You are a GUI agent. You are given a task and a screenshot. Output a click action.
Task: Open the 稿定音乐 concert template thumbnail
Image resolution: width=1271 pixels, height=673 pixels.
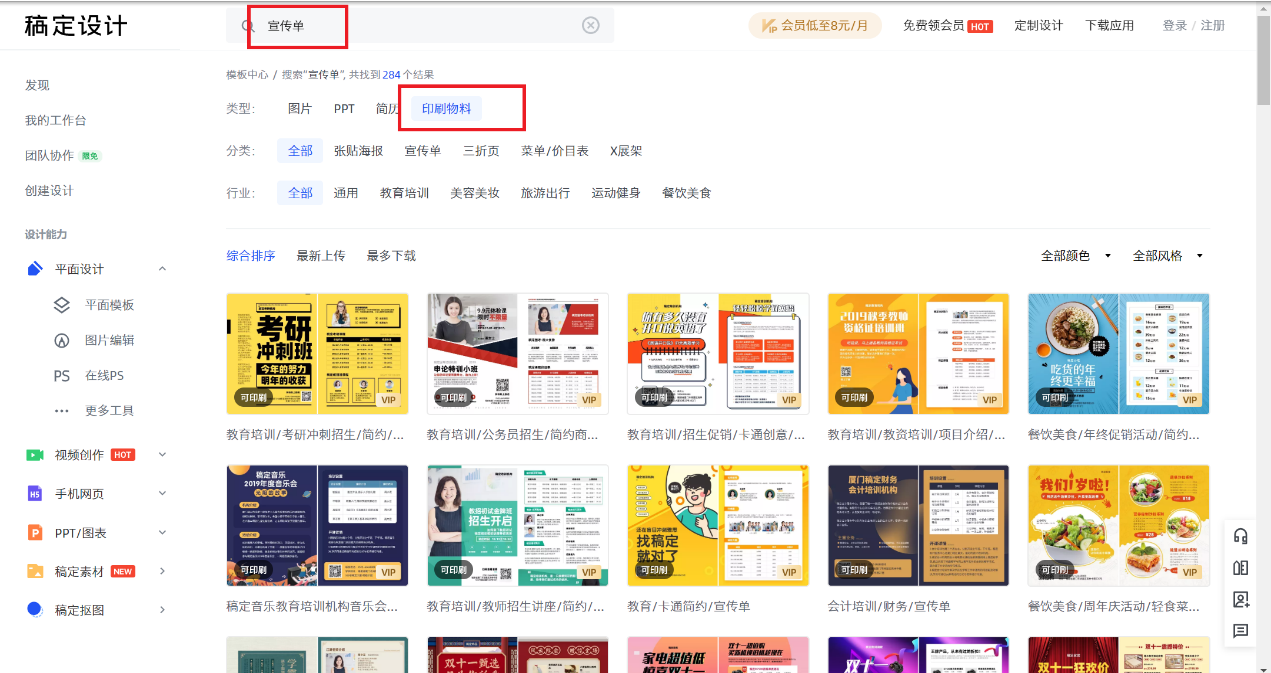coord(317,525)
